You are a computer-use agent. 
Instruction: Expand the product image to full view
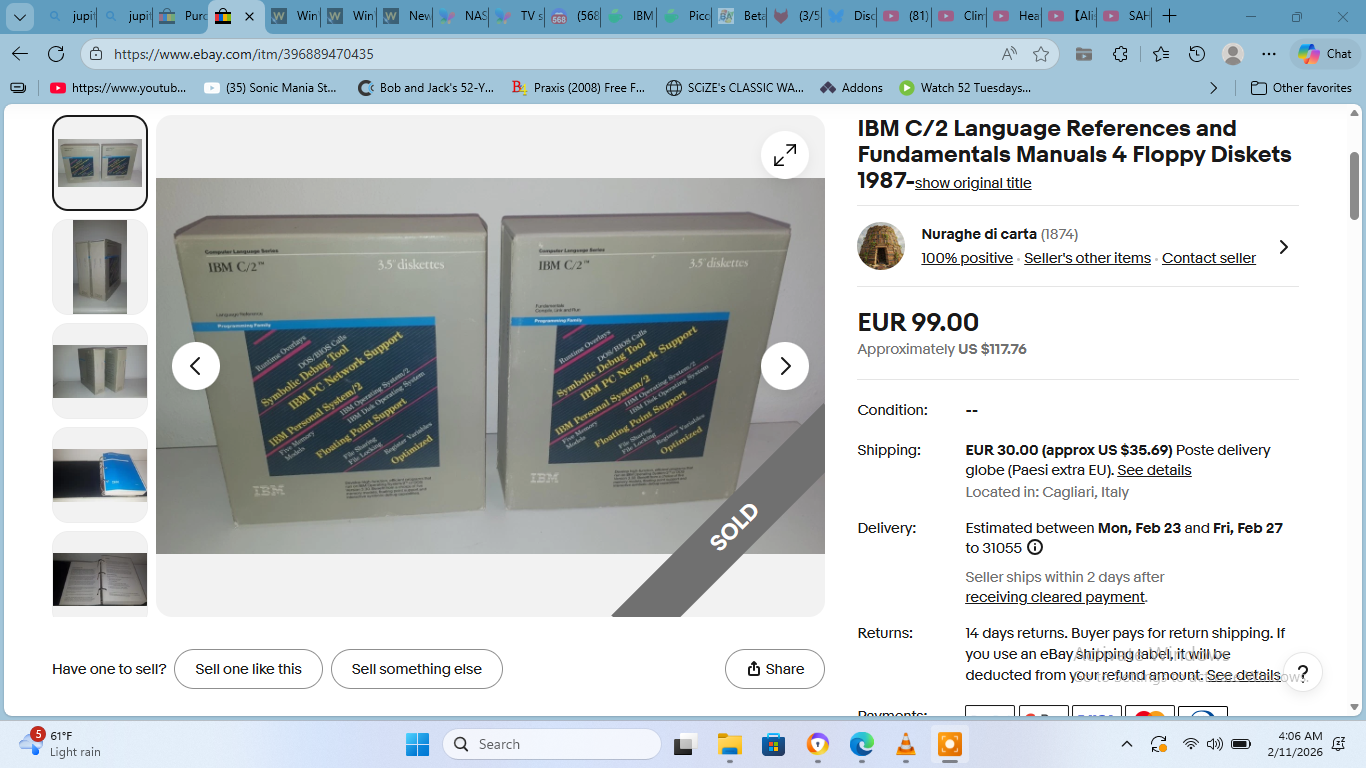[x=785, y=155]
